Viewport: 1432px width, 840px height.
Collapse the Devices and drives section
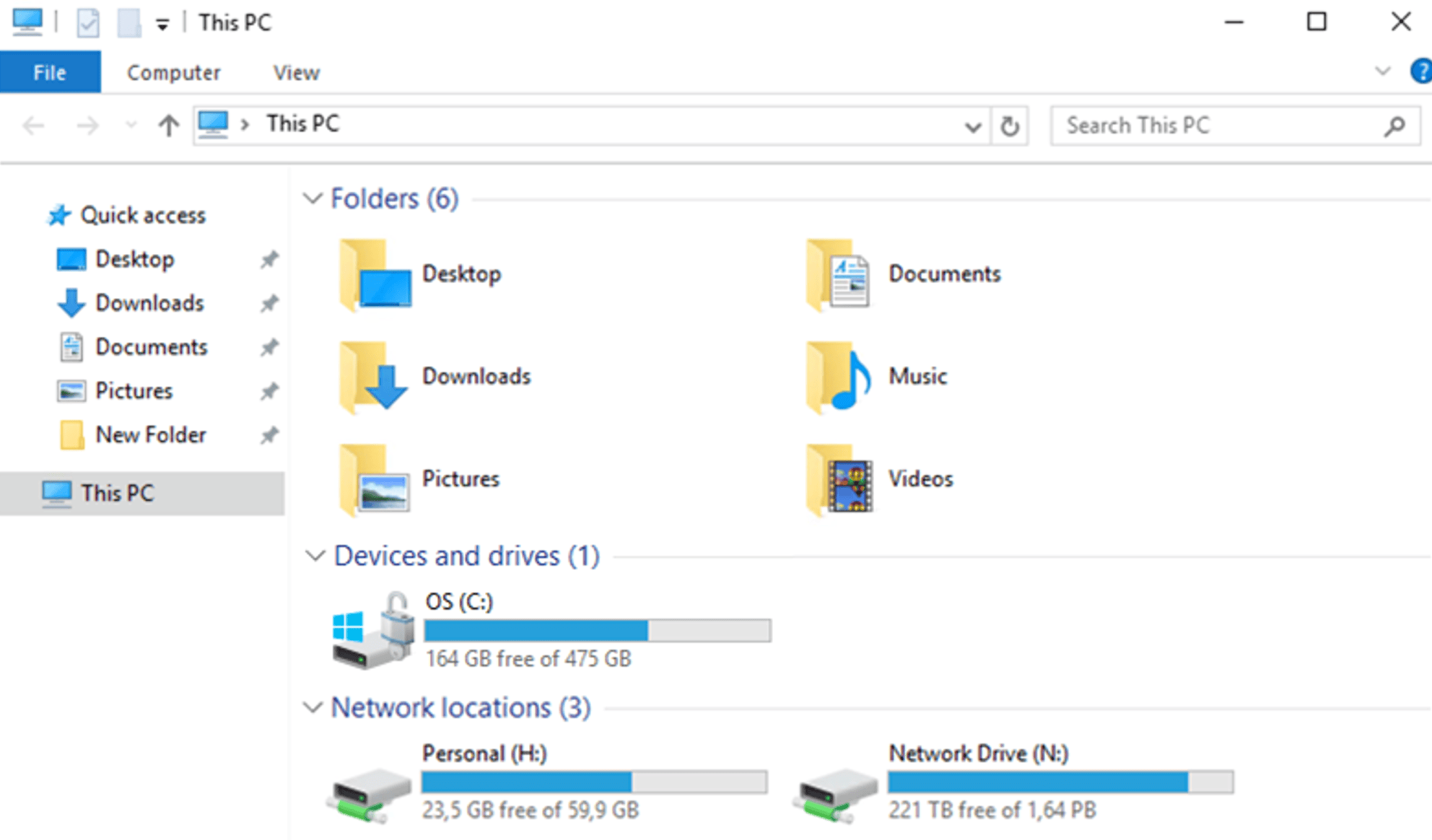[x=315, y=556]
